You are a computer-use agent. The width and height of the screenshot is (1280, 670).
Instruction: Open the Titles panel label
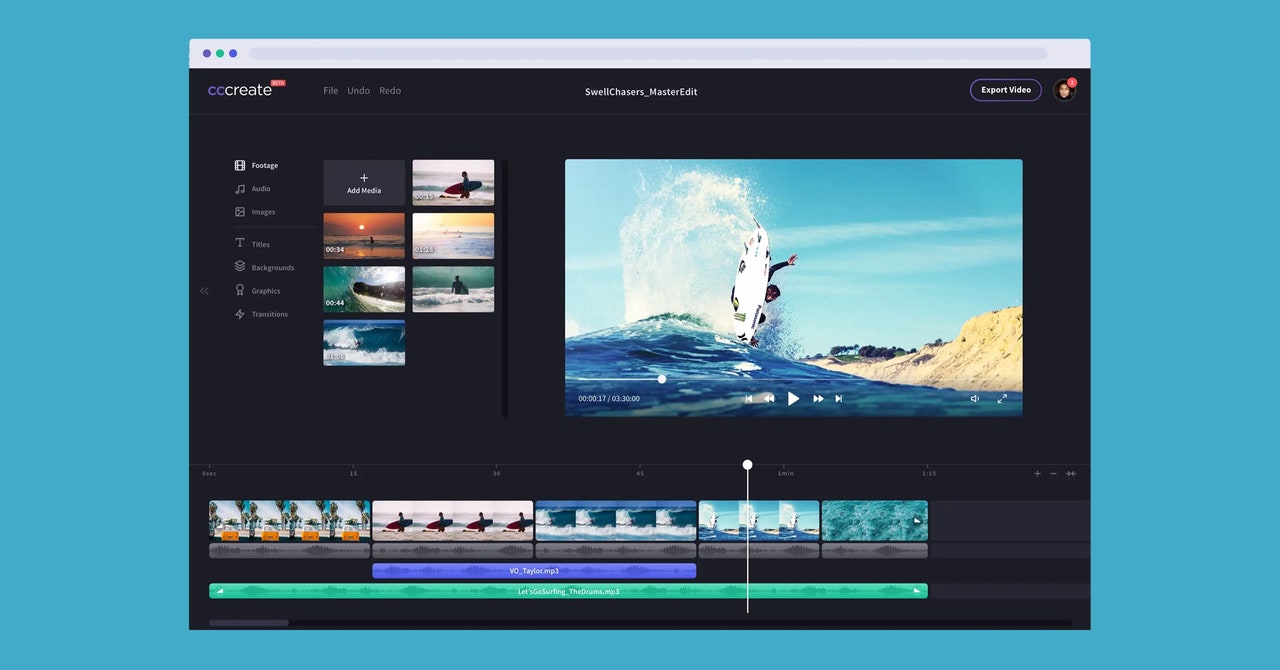tap(261, 244)
